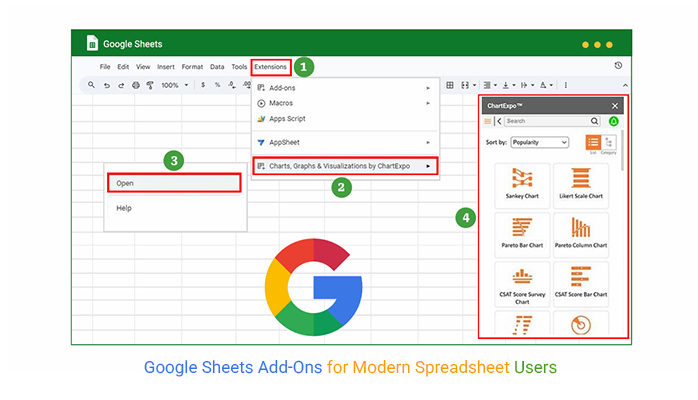
Task: Open horizontal align dropdown arrow
Action: point(495,85)
